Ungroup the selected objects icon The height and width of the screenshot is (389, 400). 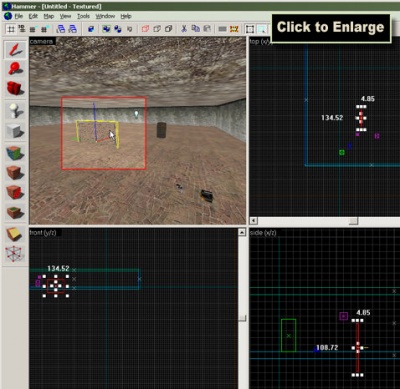(x=118, y=29)
